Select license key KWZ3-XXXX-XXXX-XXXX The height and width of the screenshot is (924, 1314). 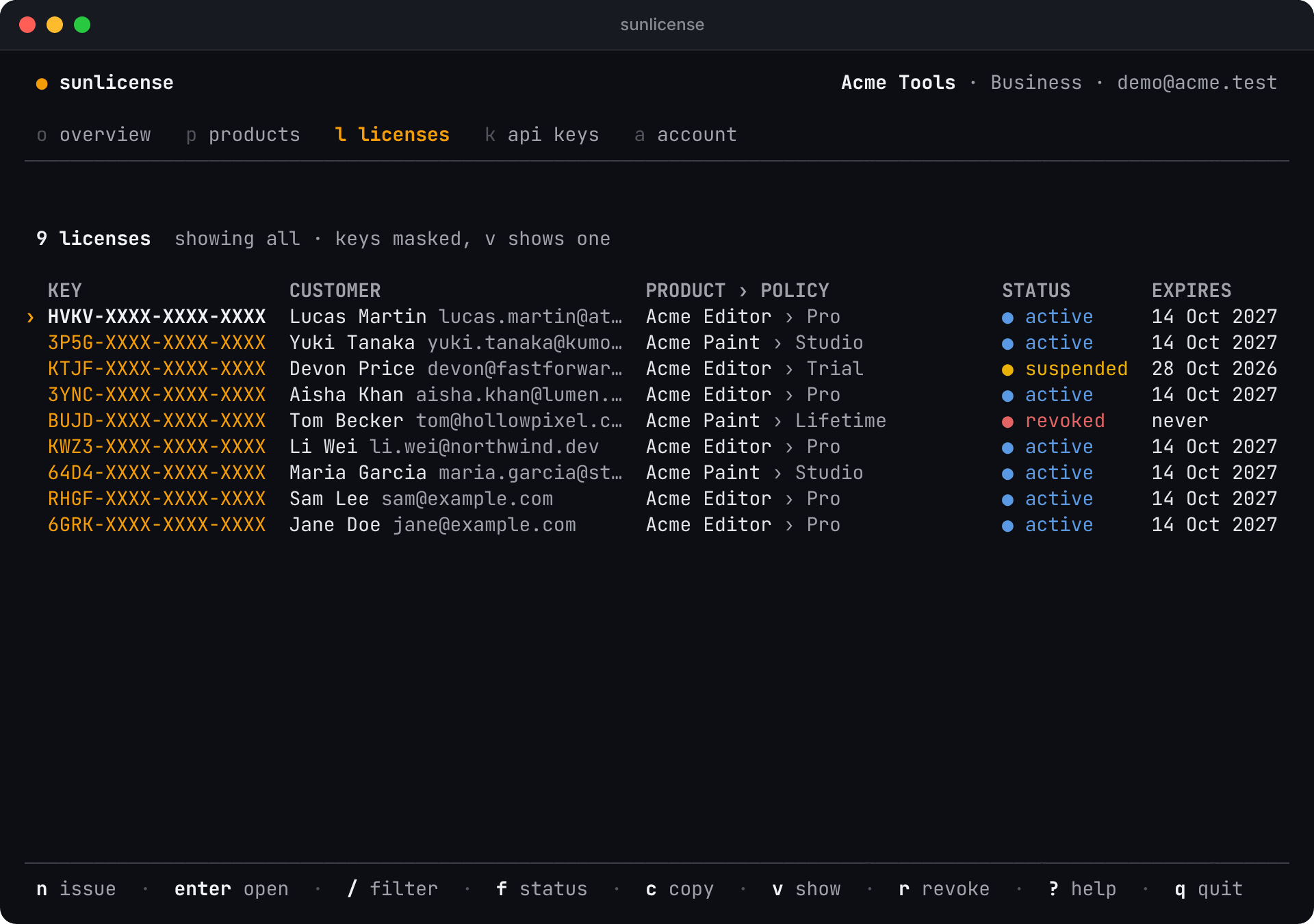pyautogui.click(x=157, y=447)
